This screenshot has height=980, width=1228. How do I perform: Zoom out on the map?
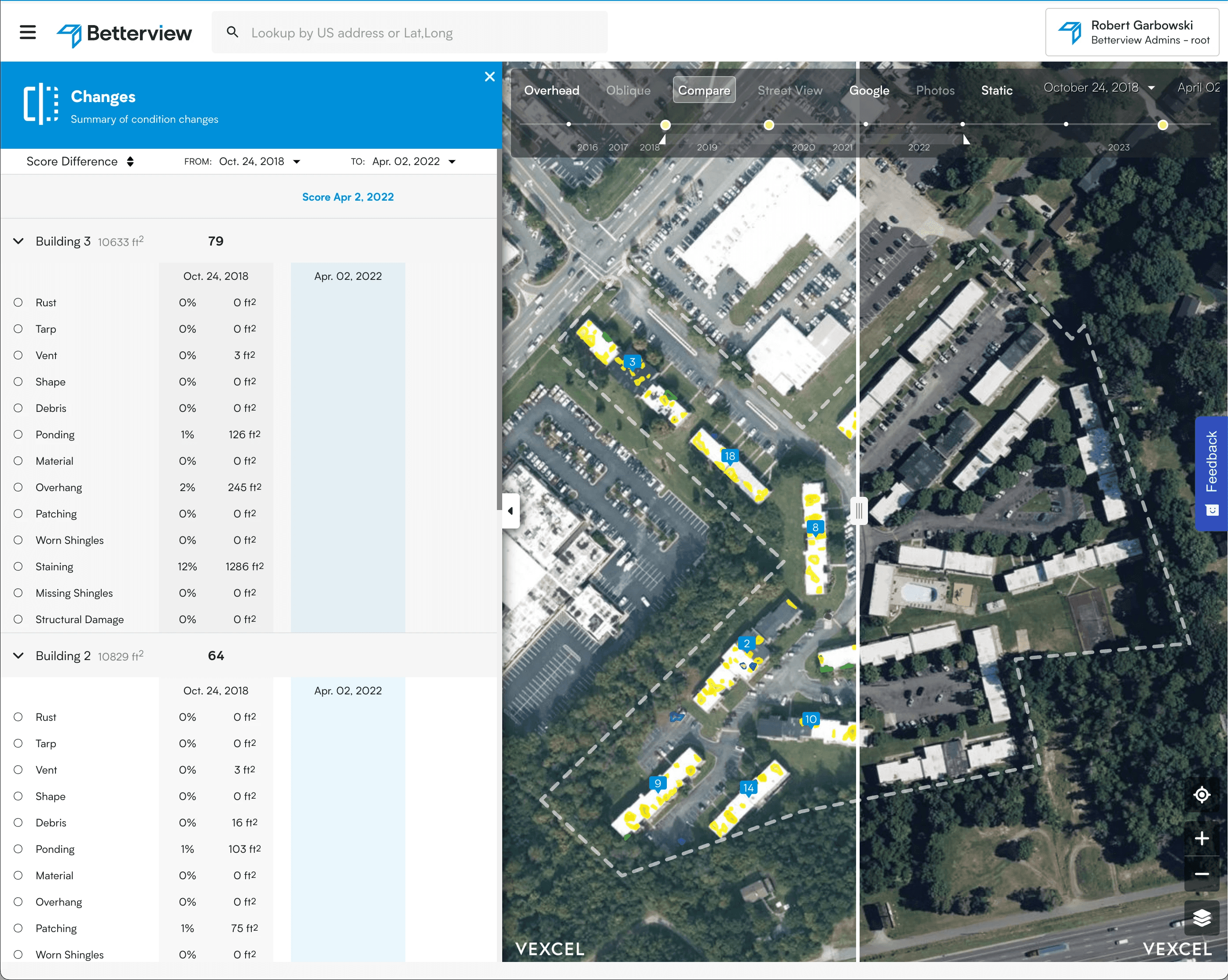click(1201, 874)
